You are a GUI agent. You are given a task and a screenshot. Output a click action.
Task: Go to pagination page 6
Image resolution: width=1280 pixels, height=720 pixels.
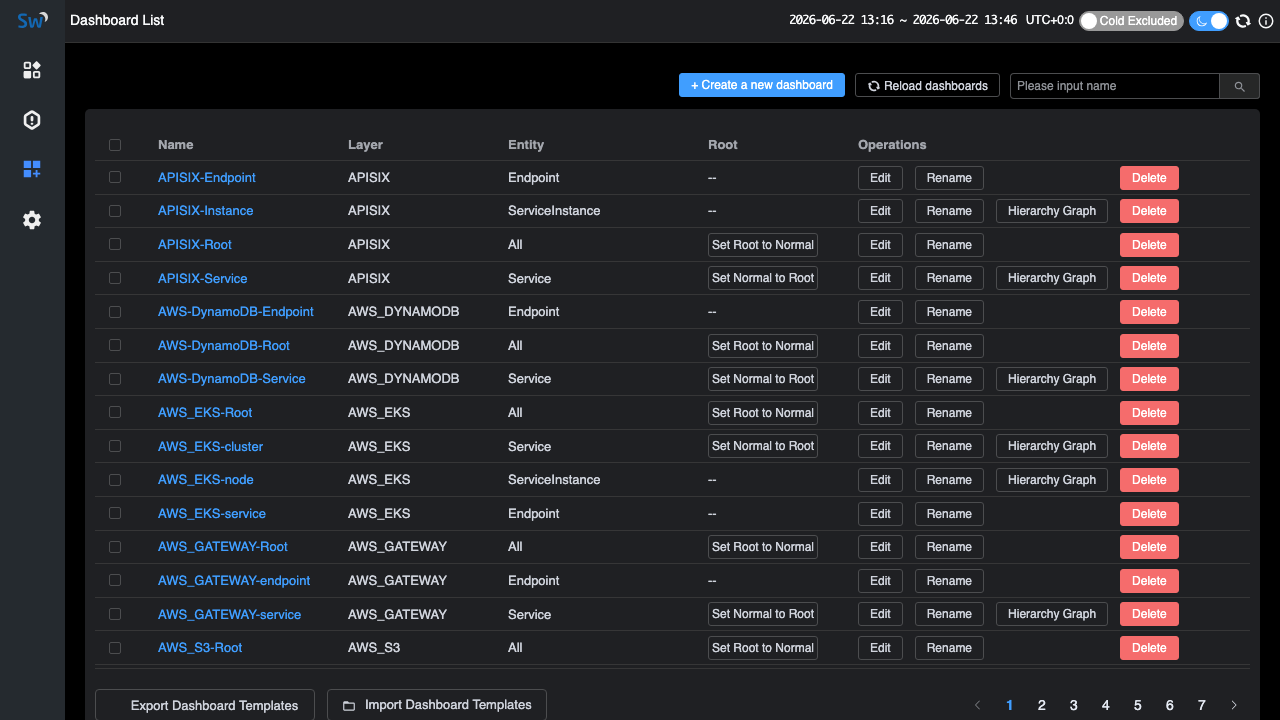1170,705
